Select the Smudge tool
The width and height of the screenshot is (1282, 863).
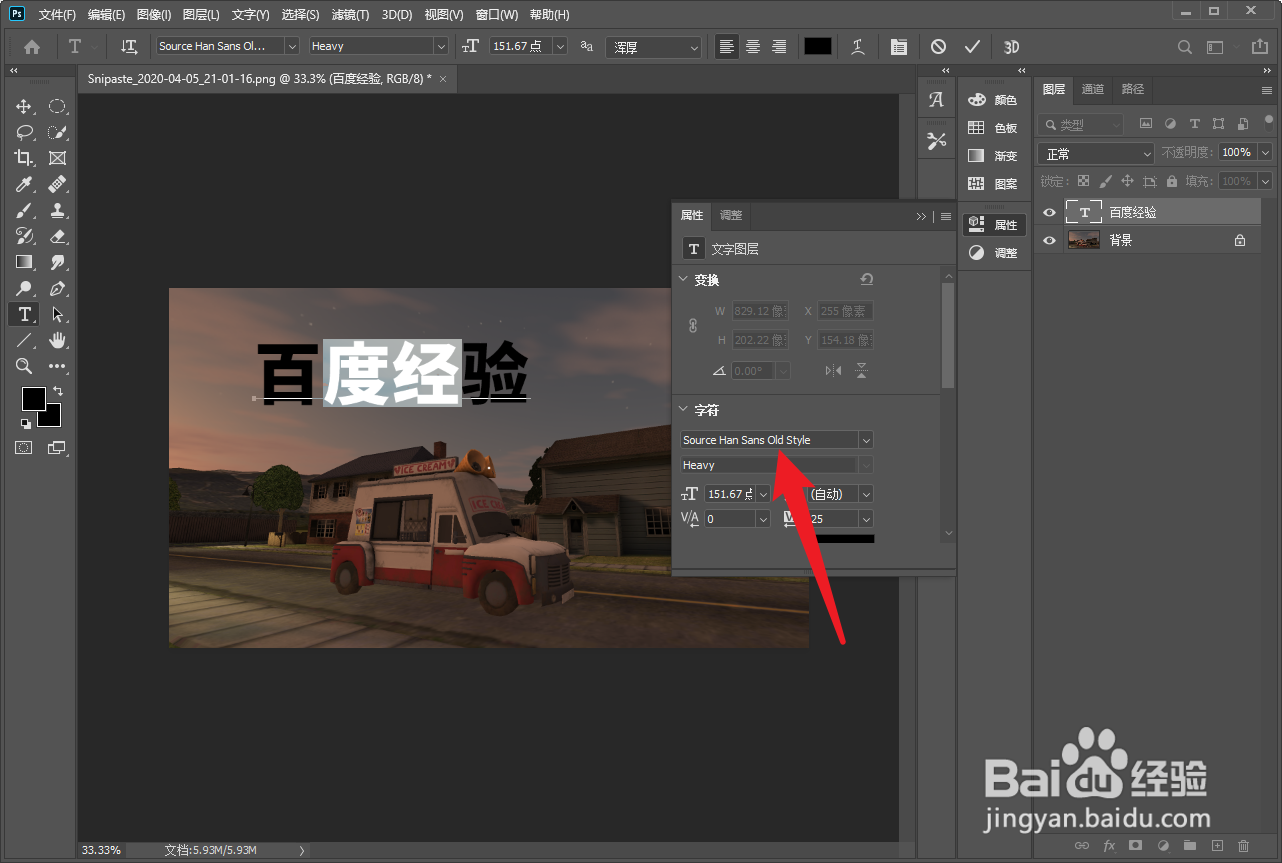57,262
